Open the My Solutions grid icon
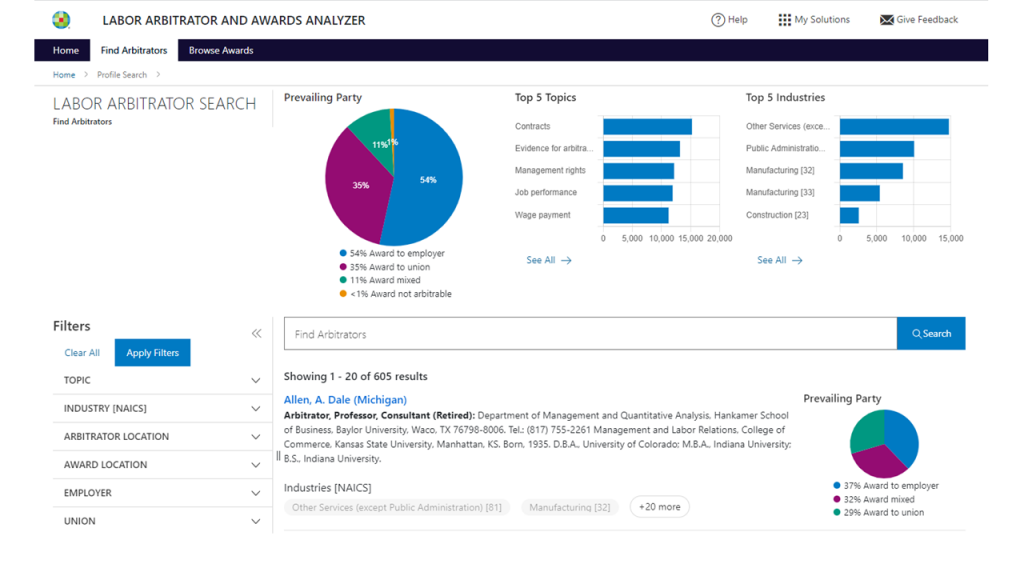Image resolution: width=1024 pixels, height=576 pixels. coord(785,20)
